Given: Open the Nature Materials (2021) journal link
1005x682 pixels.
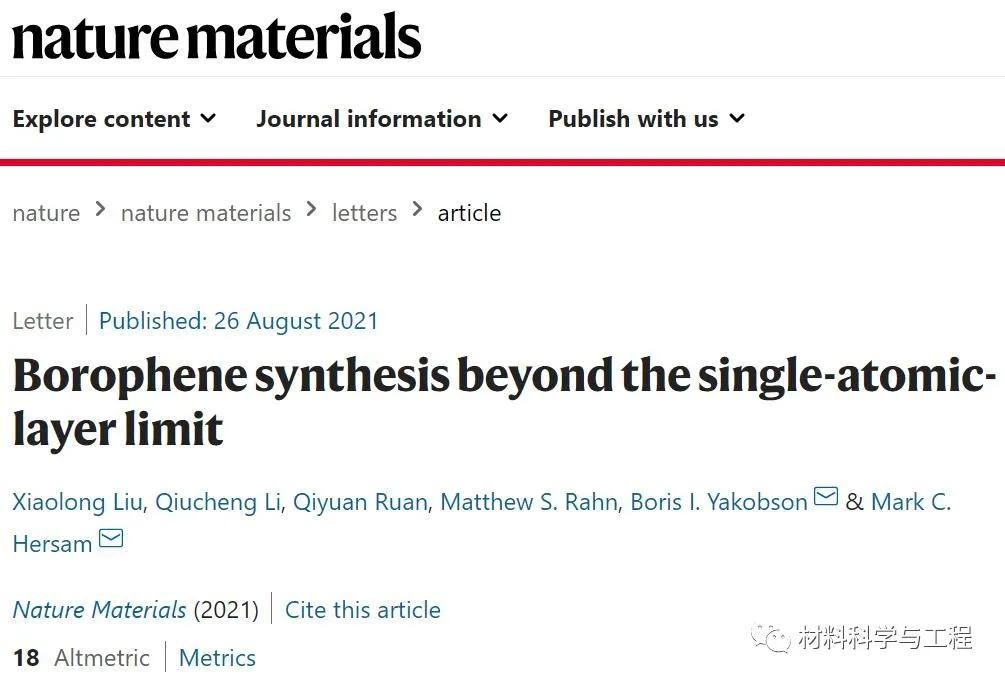Looking at the screenshot, I should [99, 609].
